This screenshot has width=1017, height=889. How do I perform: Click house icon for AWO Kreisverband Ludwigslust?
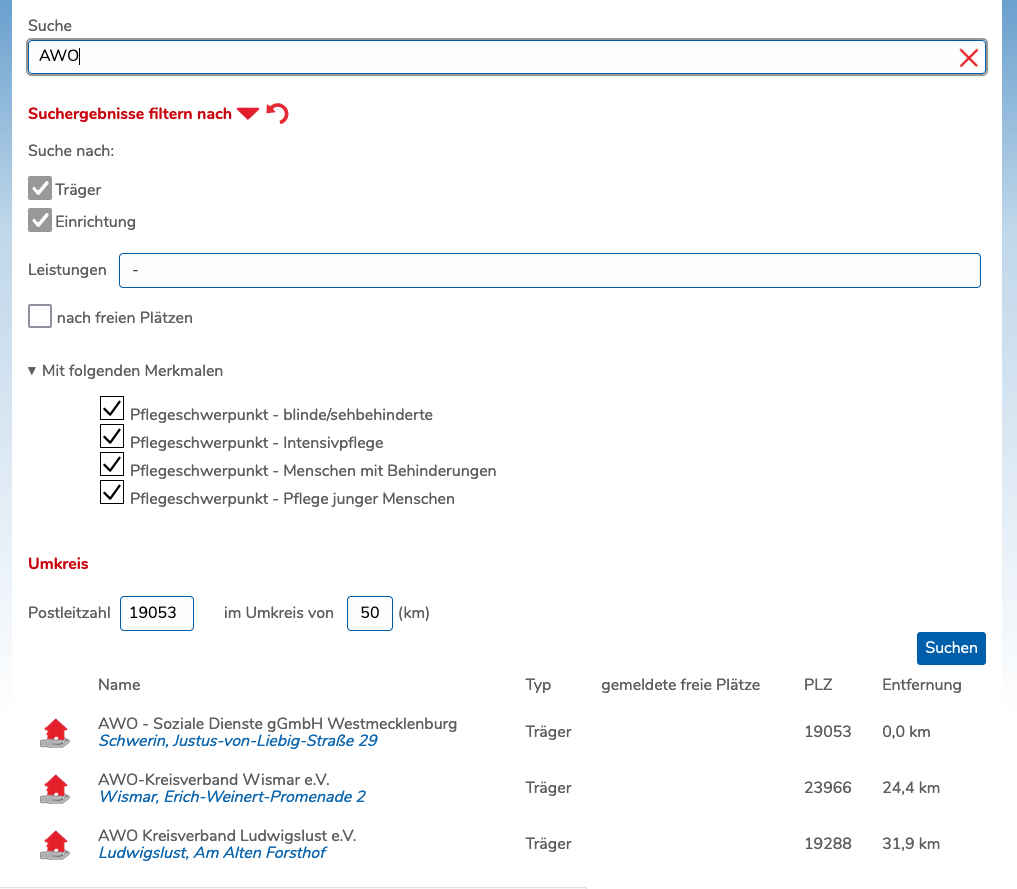[x=56, y=845]
